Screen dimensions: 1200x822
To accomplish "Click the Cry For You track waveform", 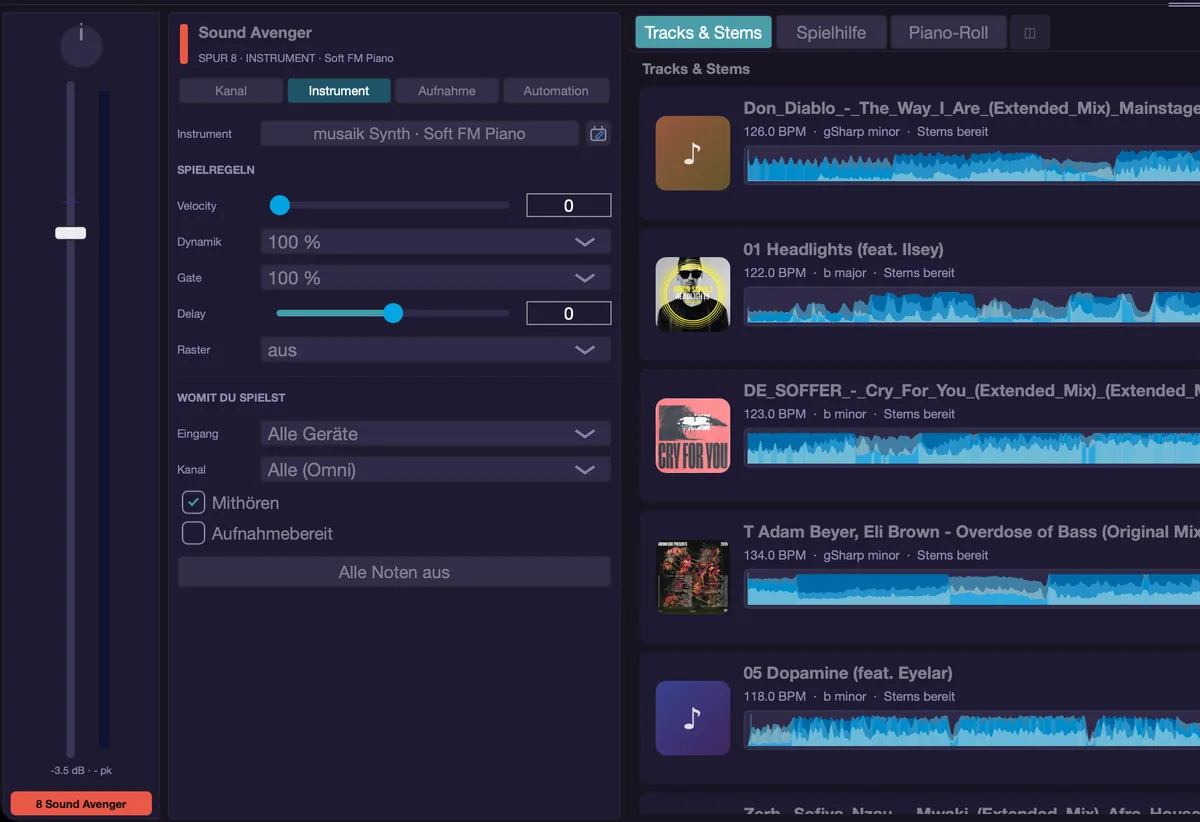I will pos(972,447).
